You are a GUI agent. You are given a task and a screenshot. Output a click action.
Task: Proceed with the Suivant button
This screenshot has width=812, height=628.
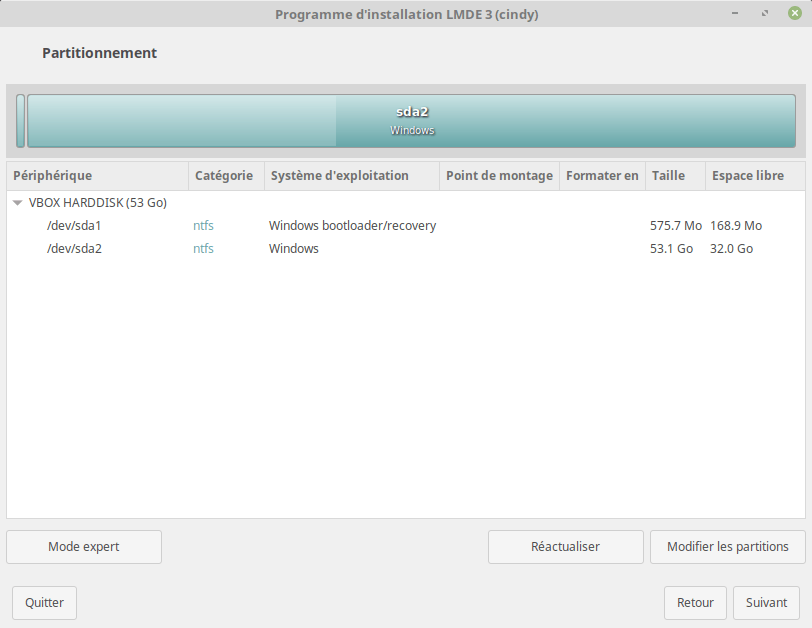click(x=766, y=603)
